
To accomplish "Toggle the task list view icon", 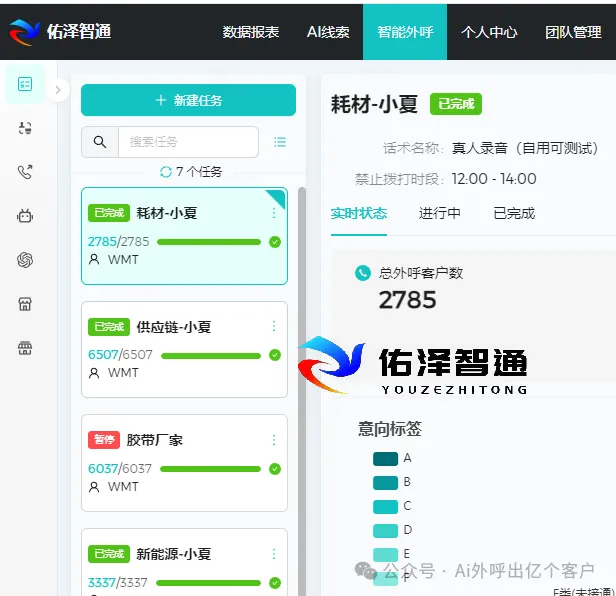I will [x=280, y=142].
